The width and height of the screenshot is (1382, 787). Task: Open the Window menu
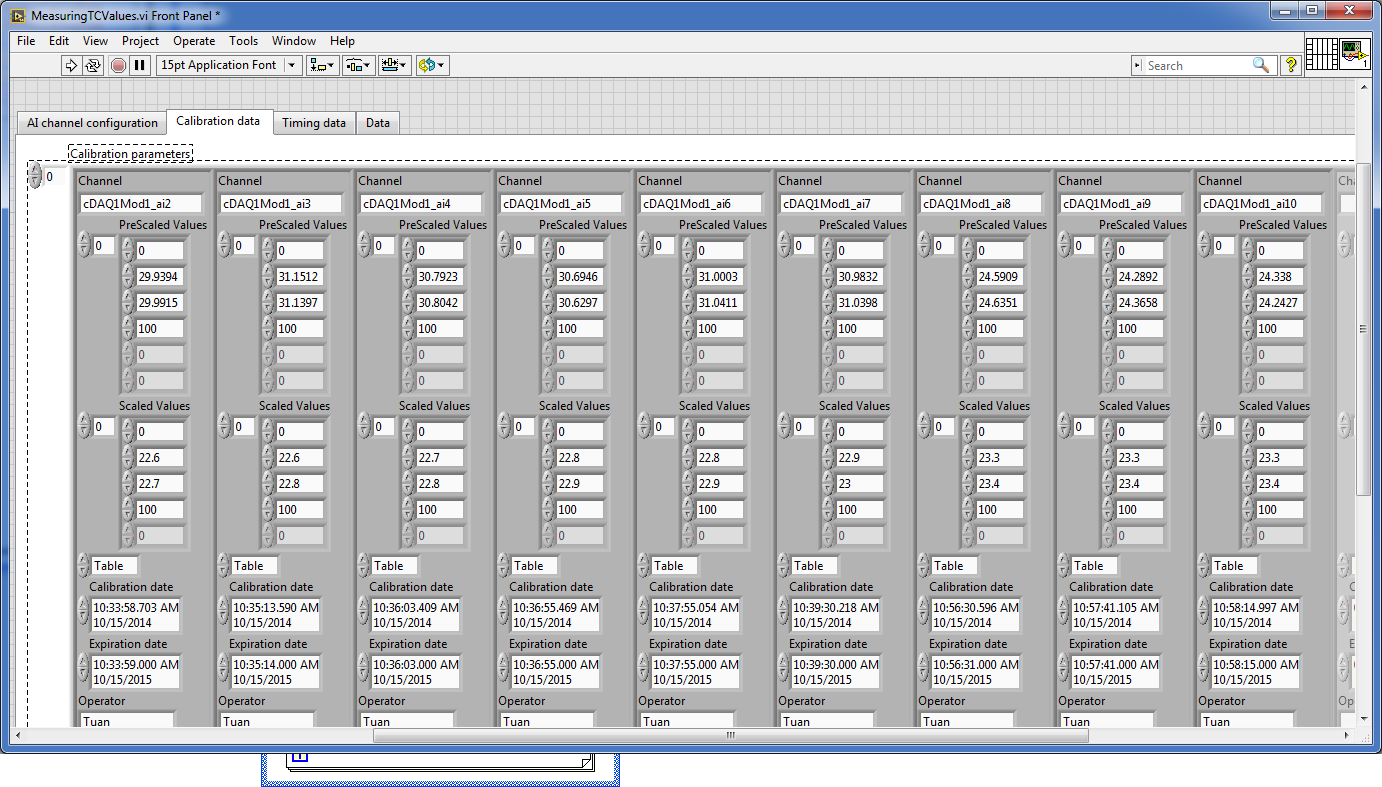point(294,41)
